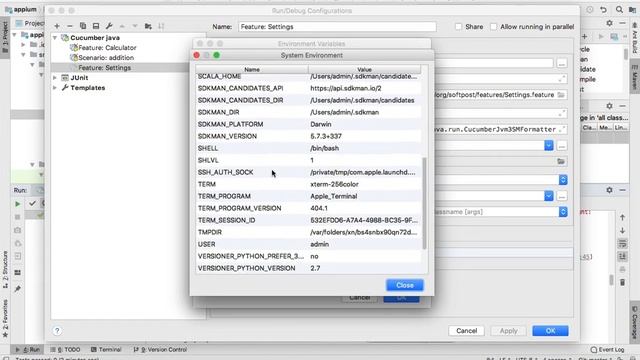
Task: Enable Allow running in parallel checkbox
Action: [x=493, y=27]
